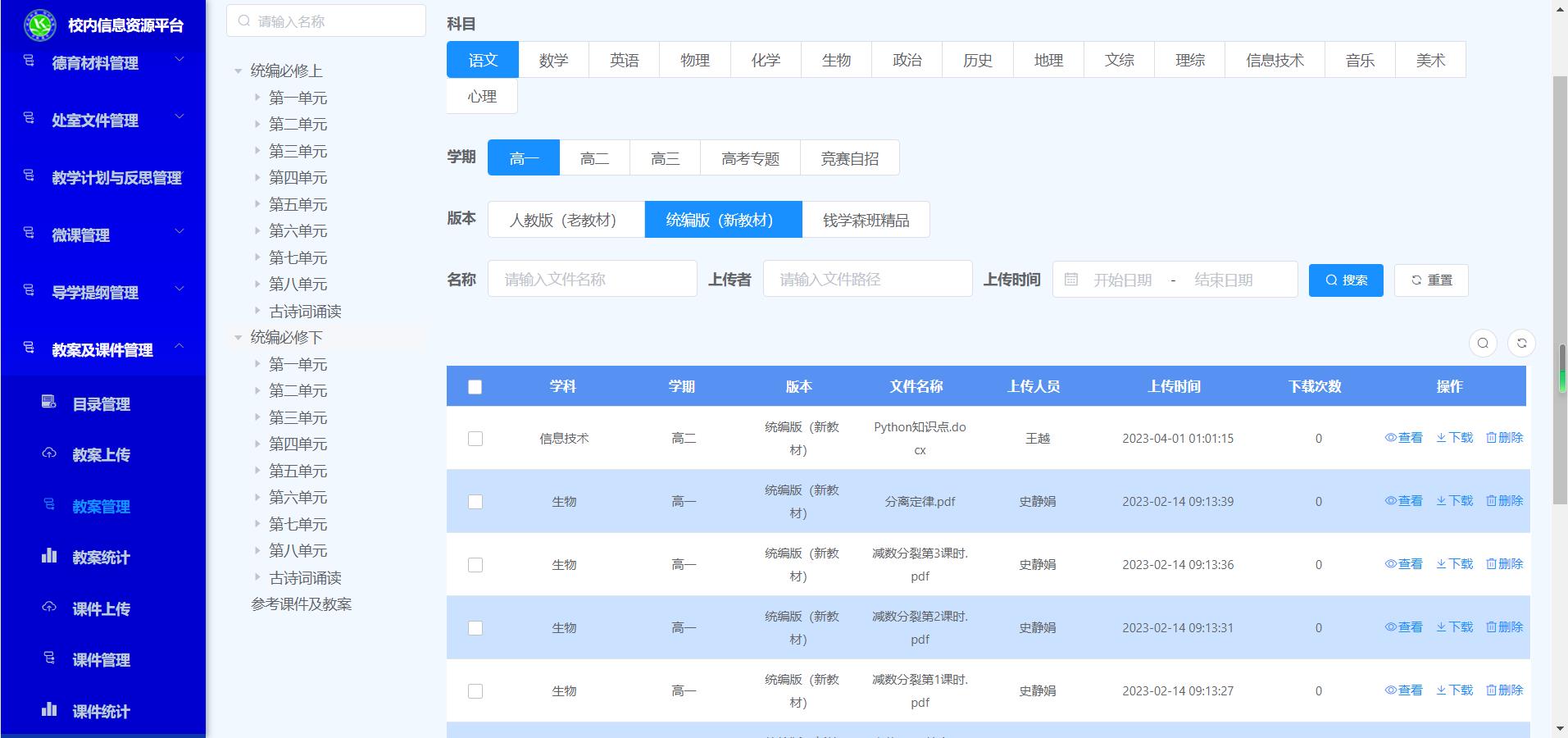Toggle the select-all checkbox in the table header
The width and height of the screenshot is (1568, 738).
pos(475,387)
